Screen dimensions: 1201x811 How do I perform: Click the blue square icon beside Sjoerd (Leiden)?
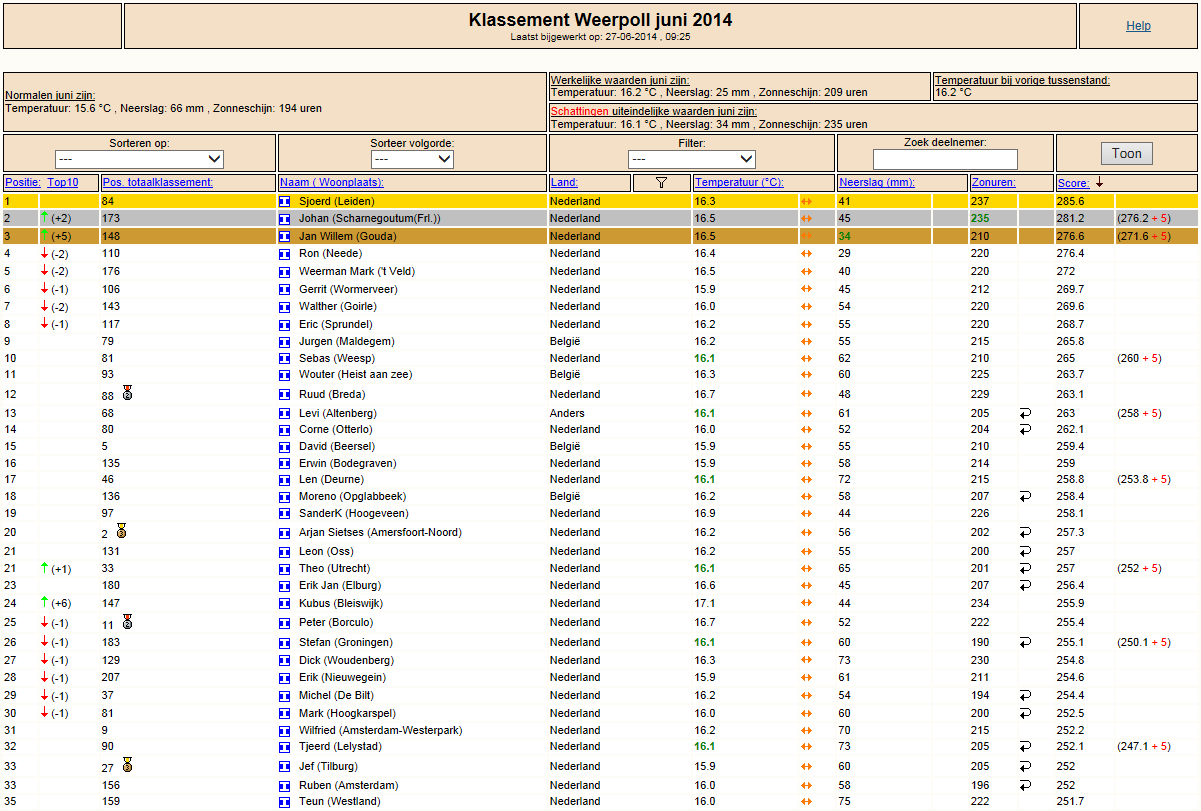(x=284, y=201)
